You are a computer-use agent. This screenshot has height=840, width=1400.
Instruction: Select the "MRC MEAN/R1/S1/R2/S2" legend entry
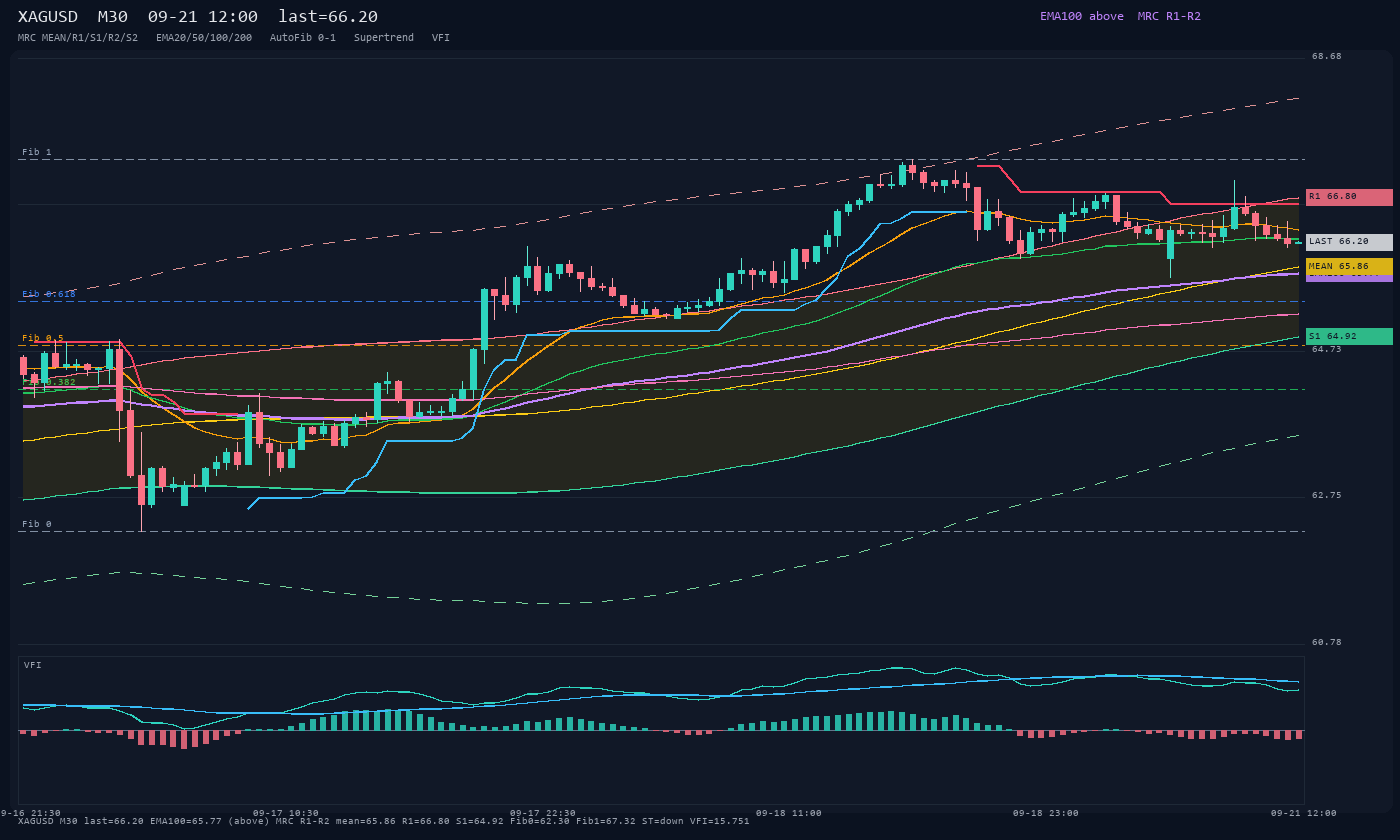pyautogui.click(x=78, y=38)
